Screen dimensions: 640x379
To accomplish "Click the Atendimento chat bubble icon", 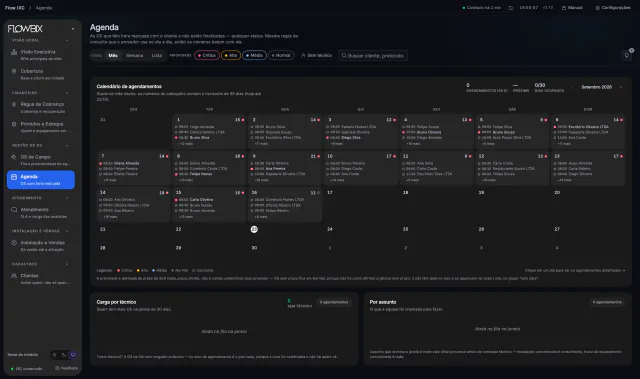I will (14, 210).
